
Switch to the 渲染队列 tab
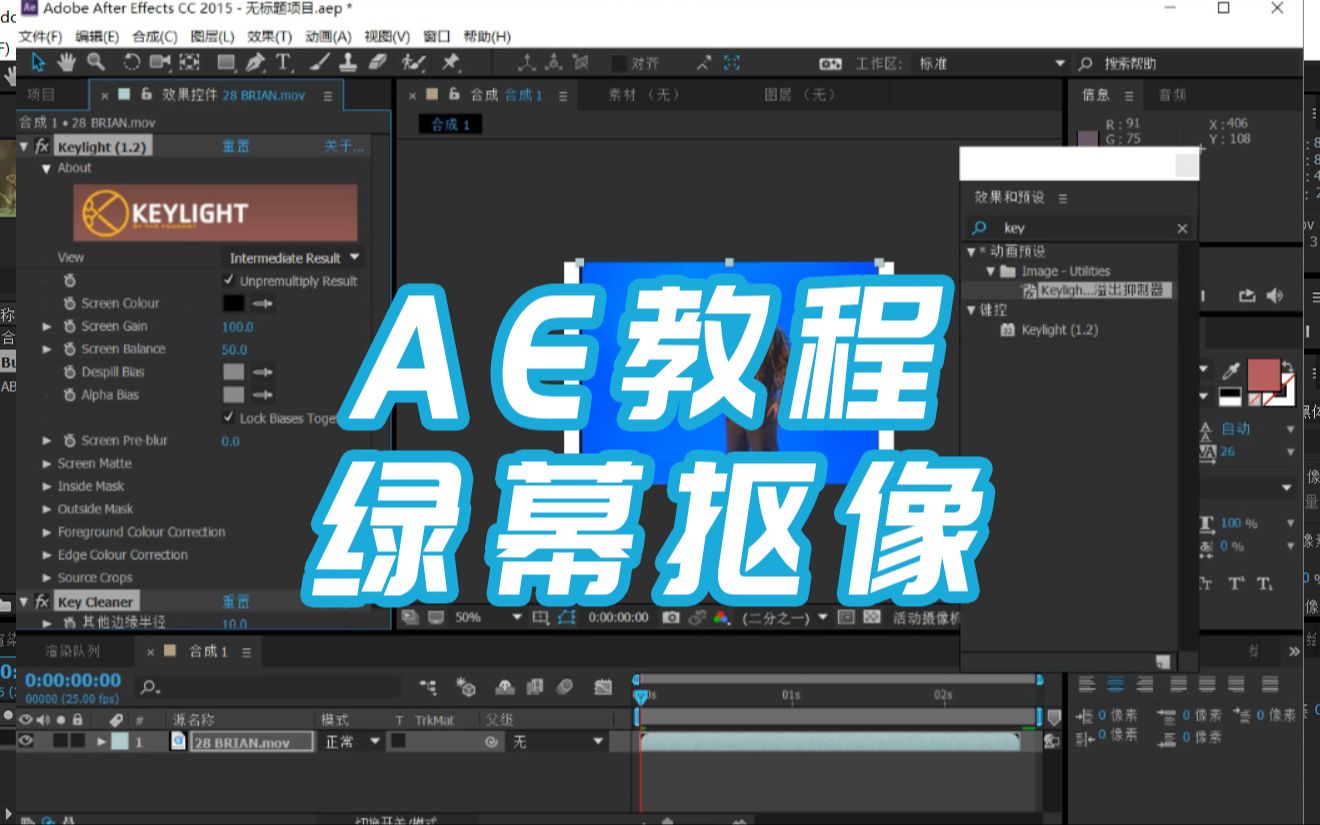[x=75, y=651]
